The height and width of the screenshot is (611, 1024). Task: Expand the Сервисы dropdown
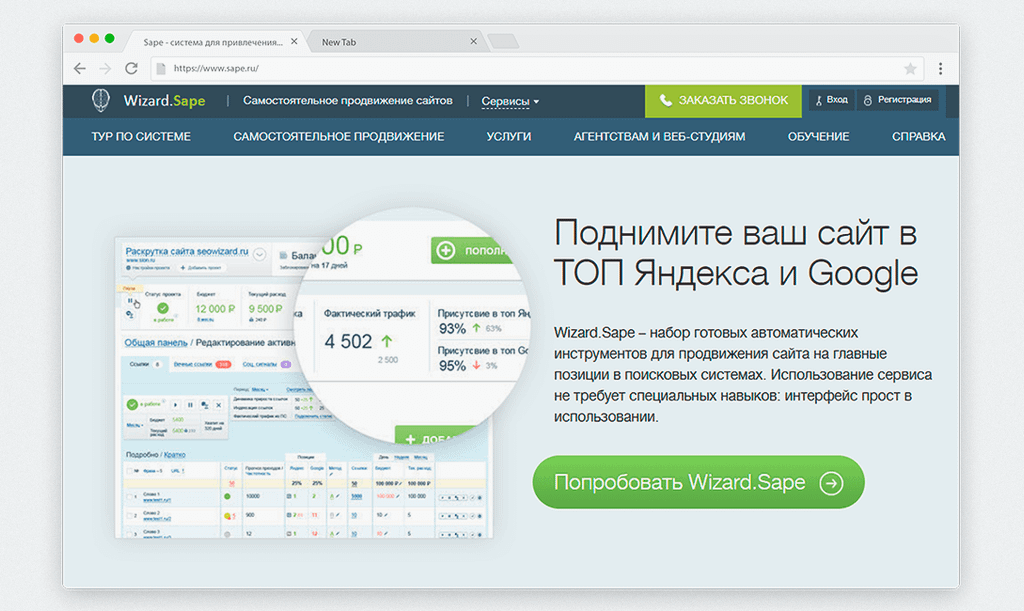tap(510, 101)
